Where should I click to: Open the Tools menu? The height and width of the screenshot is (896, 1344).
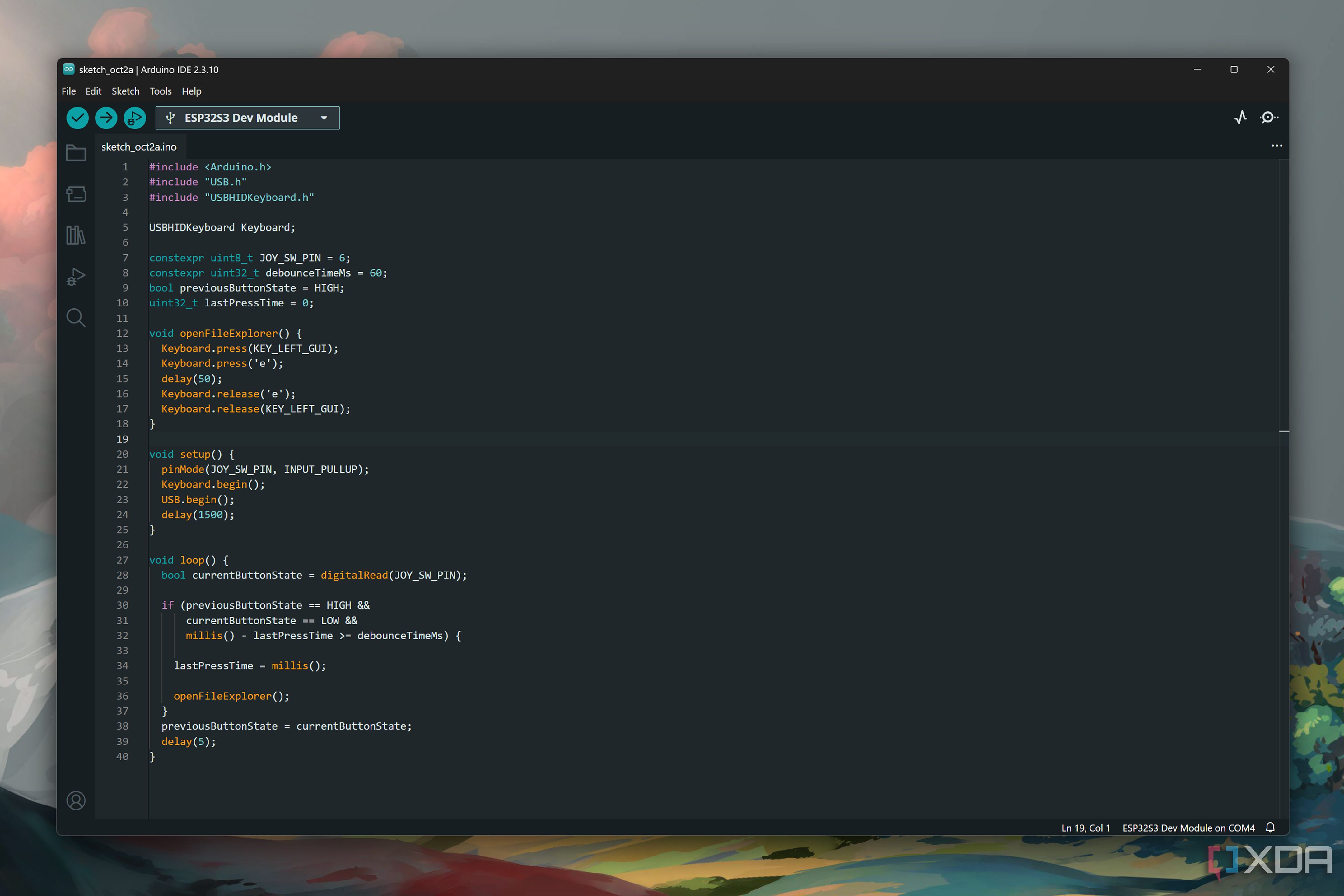pyautogui.click(x=161, y=91)
